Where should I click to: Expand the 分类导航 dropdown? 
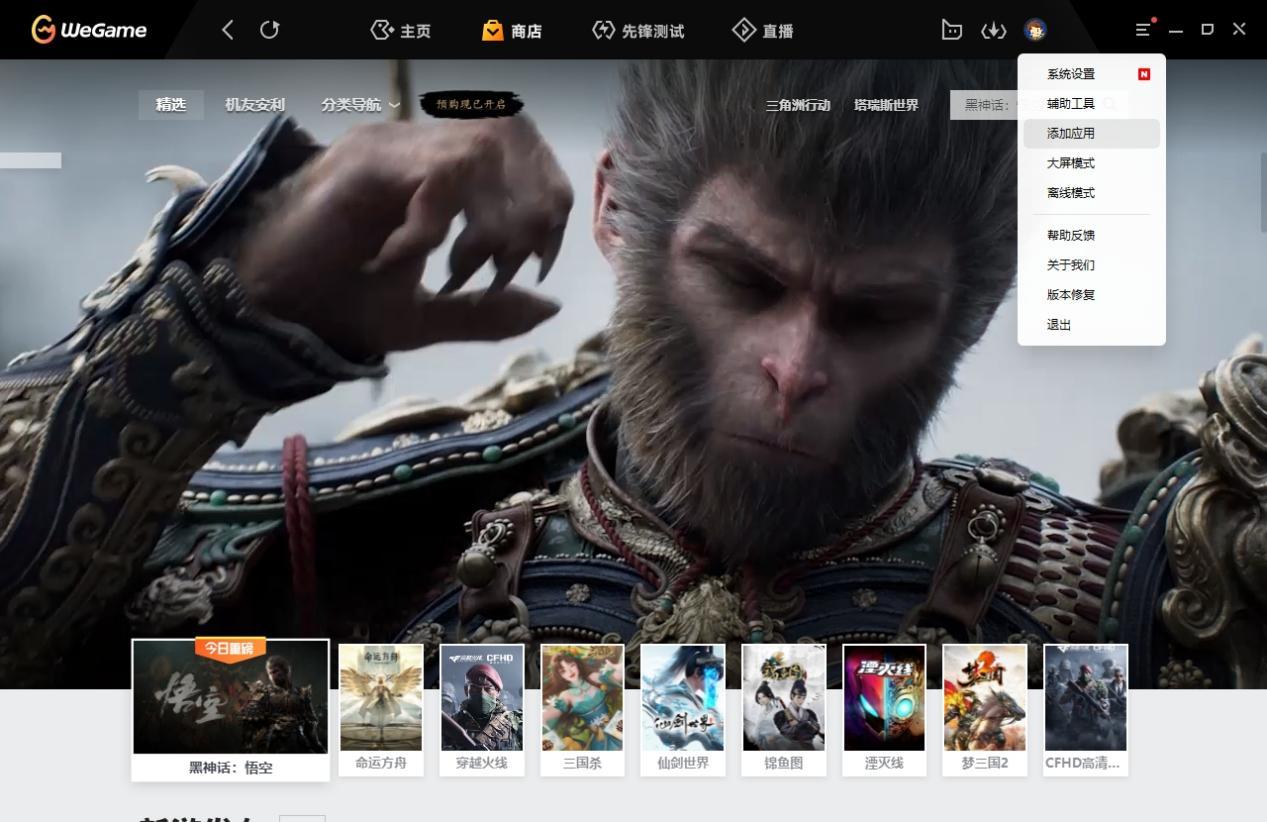pos(360,105)
